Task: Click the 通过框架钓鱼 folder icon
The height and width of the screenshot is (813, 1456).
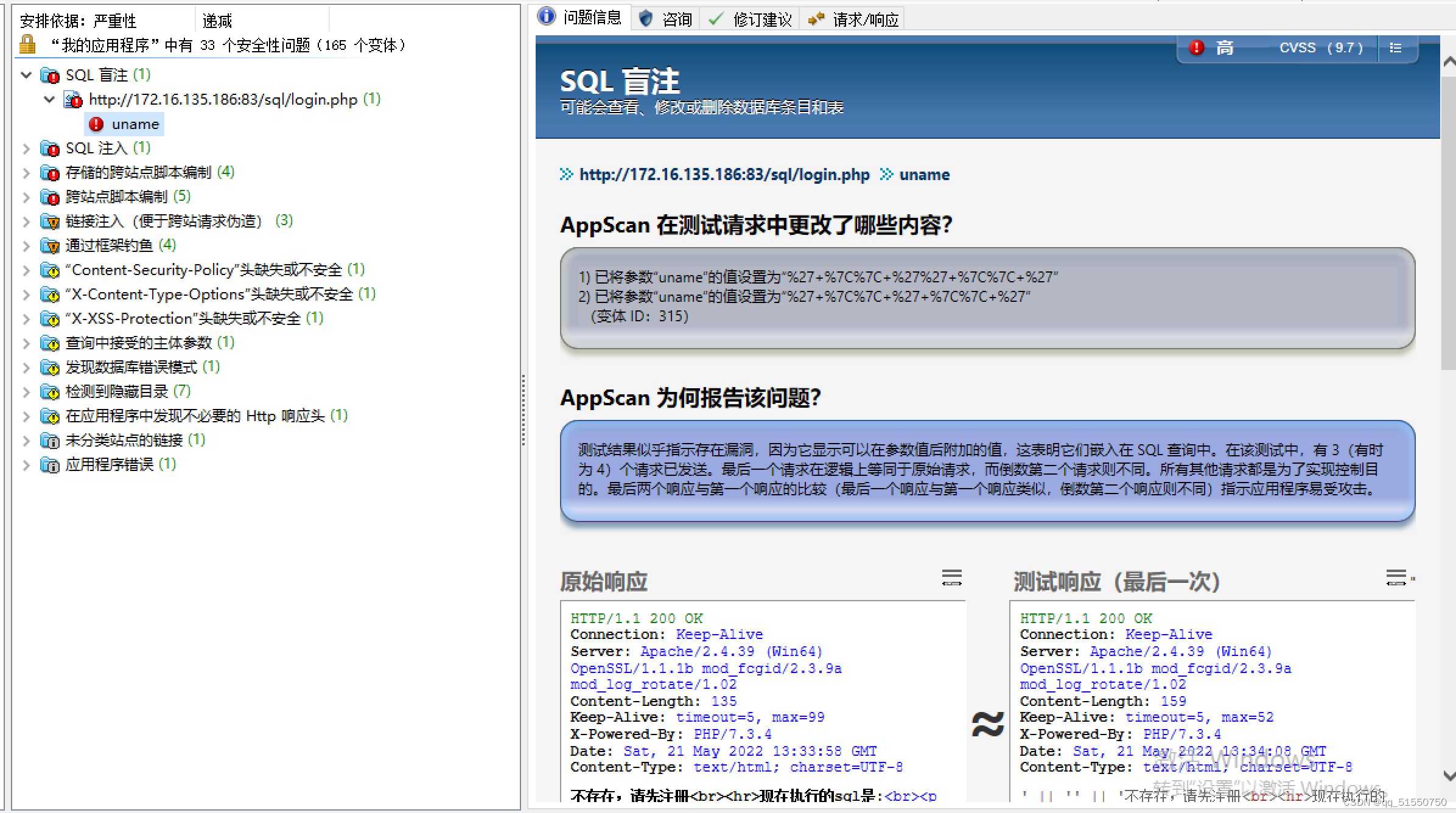Action: (x=49, y=246)
